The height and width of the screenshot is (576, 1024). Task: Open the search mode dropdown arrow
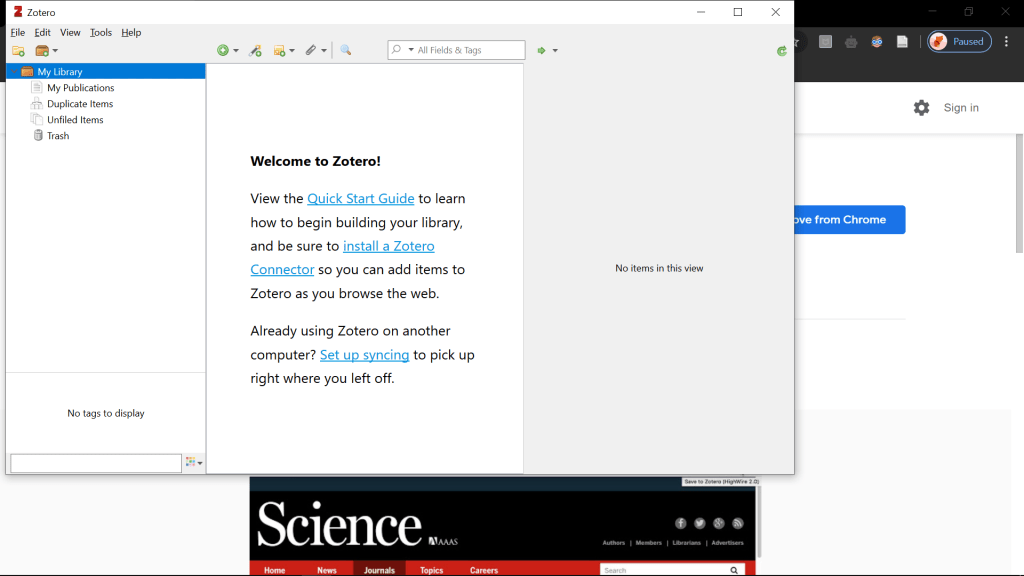tap(410, 51)
